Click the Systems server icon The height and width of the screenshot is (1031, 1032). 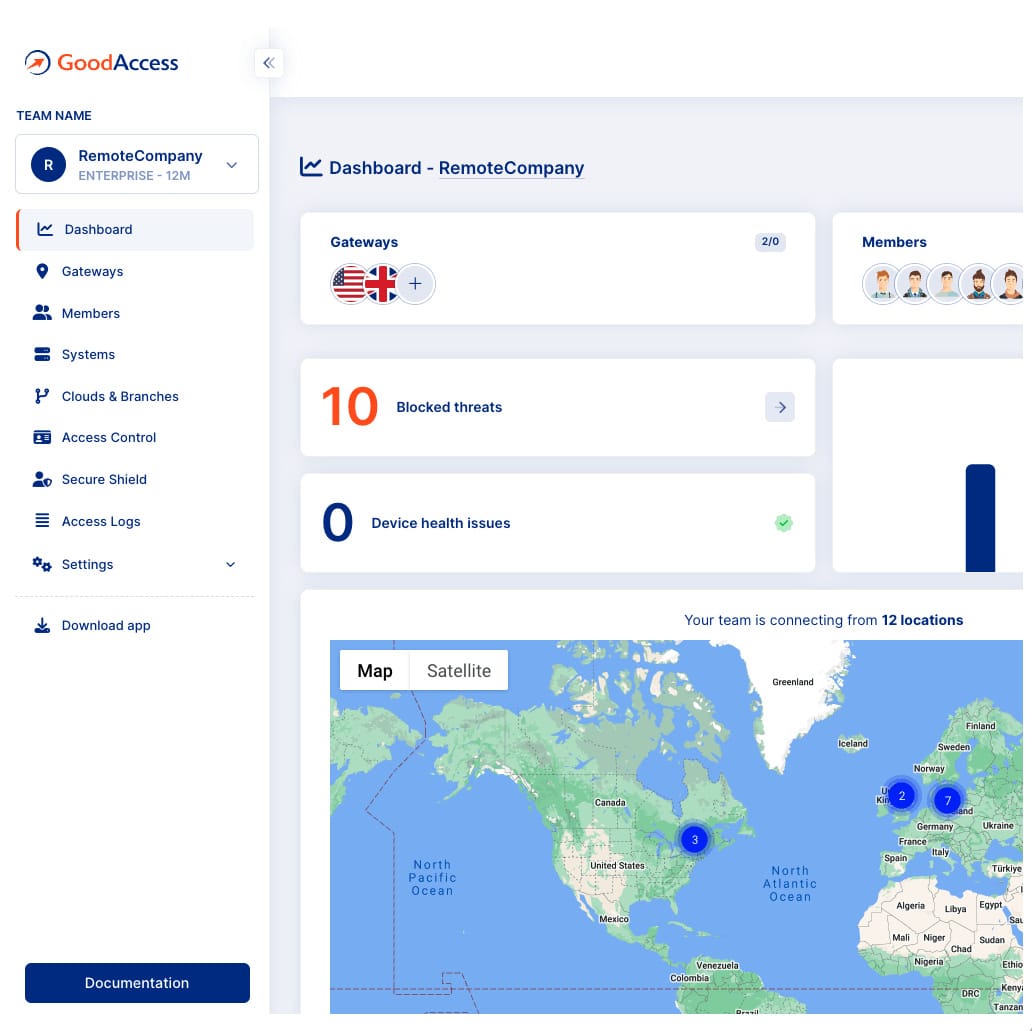pyautogui.click(x=42, y=354)
